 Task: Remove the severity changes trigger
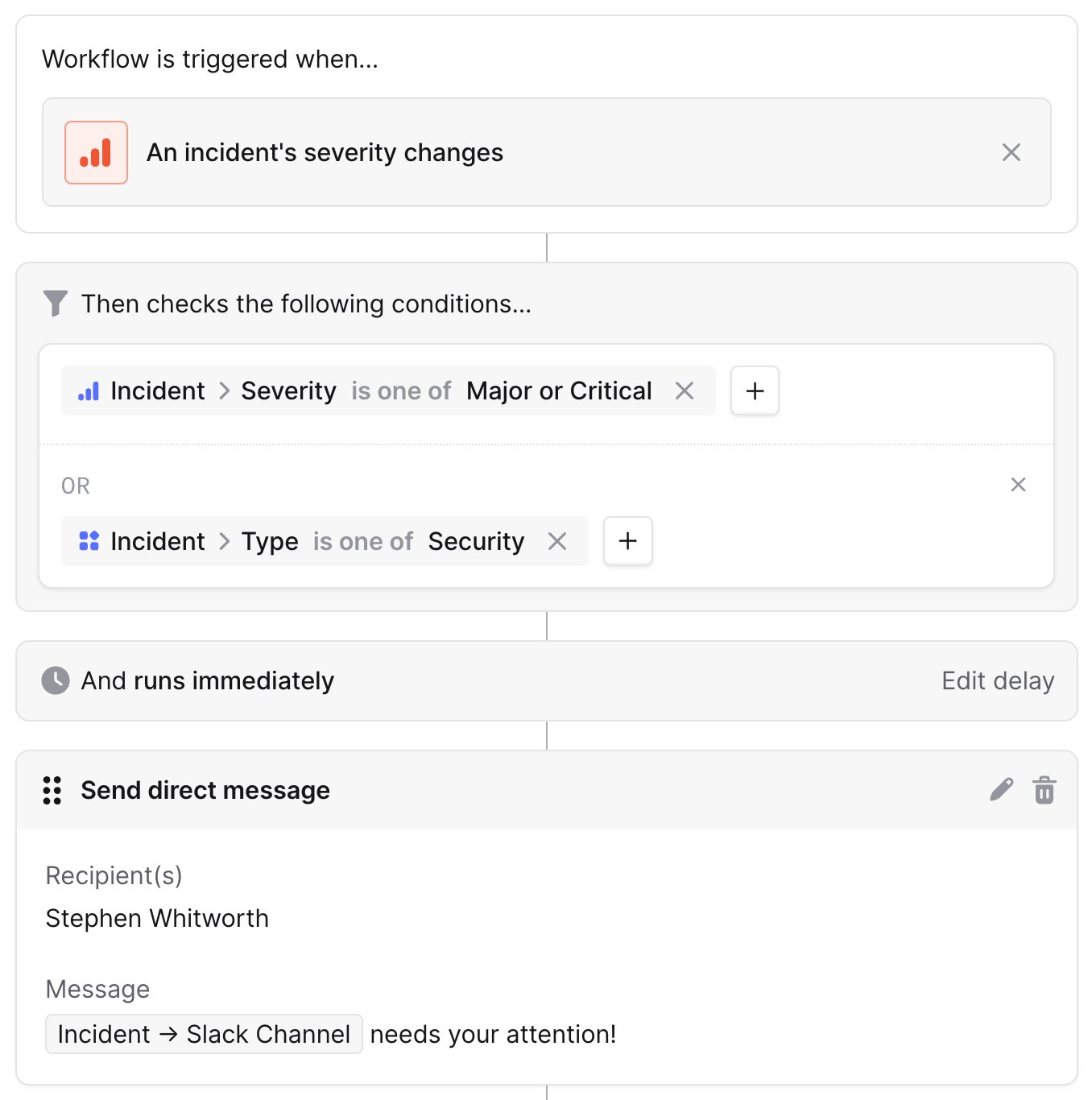pyautogui.click(x=1011, y=152)
